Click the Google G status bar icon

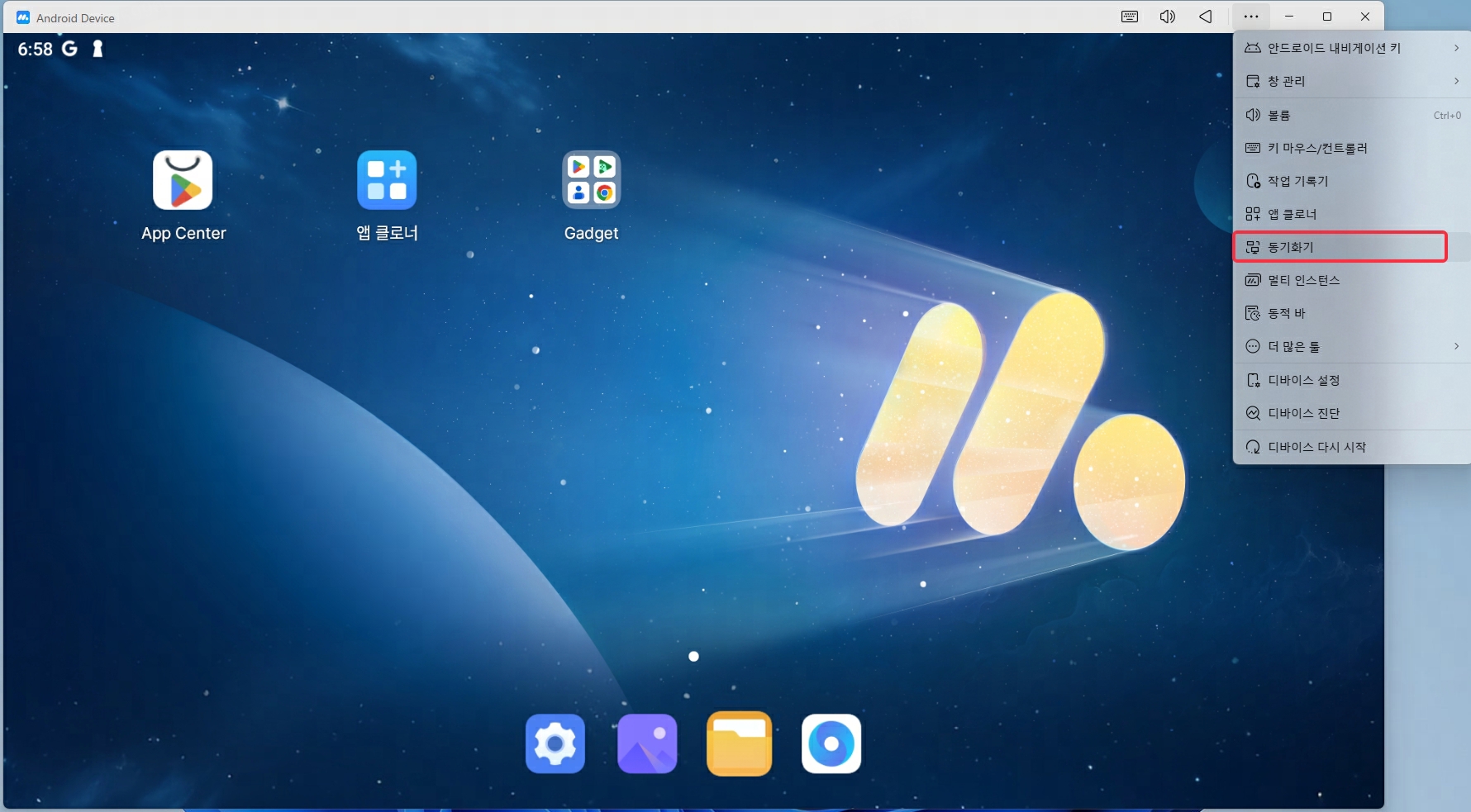(x=70, y=49)
